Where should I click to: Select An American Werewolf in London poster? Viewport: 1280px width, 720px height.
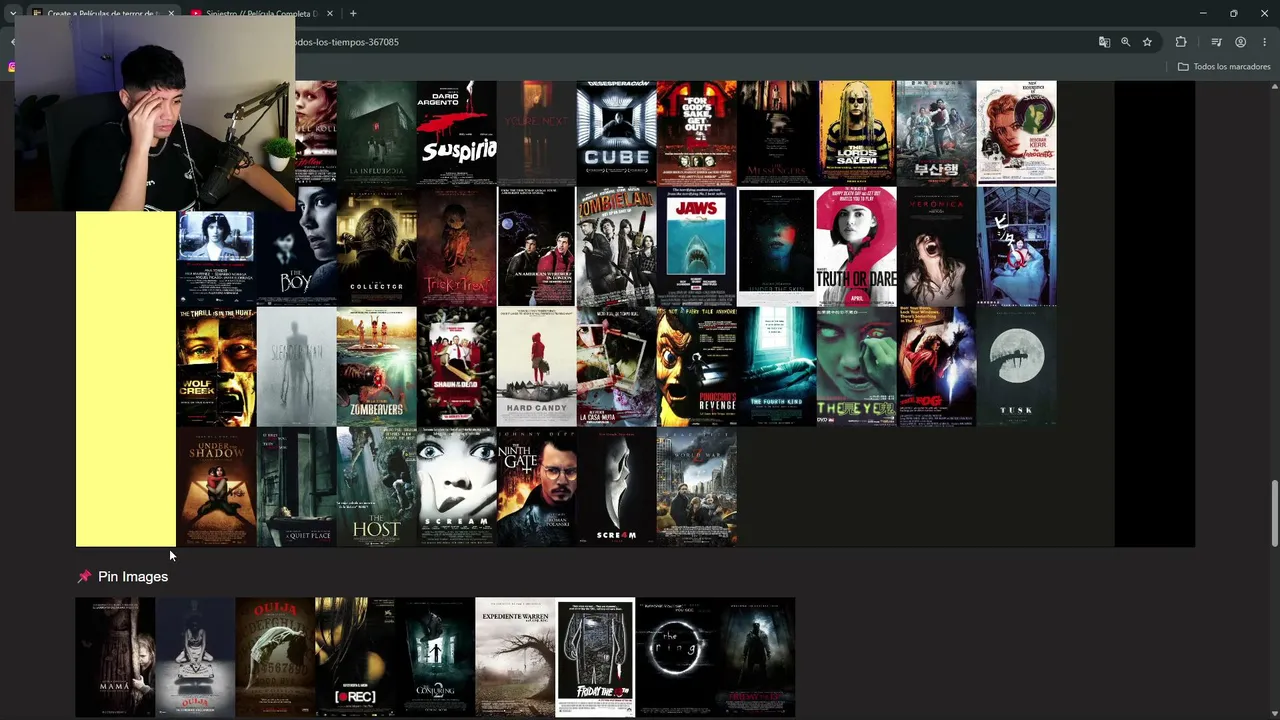point(536,247)
